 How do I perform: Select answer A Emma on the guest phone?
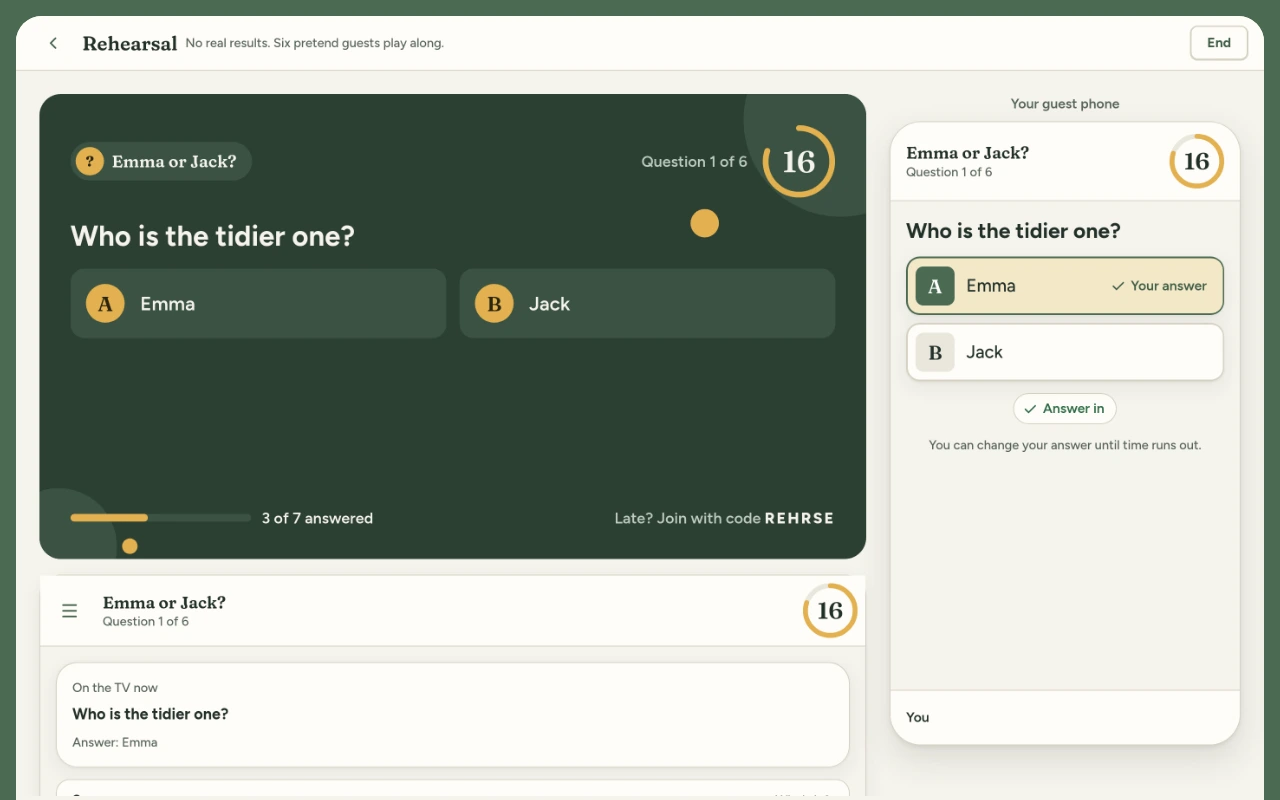point(1064,286)
